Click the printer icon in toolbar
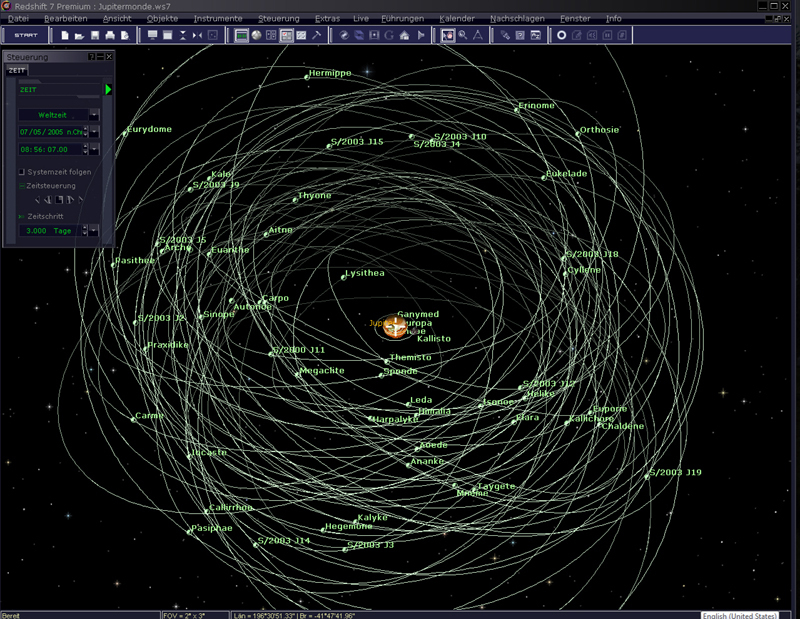 click(110, 35)
